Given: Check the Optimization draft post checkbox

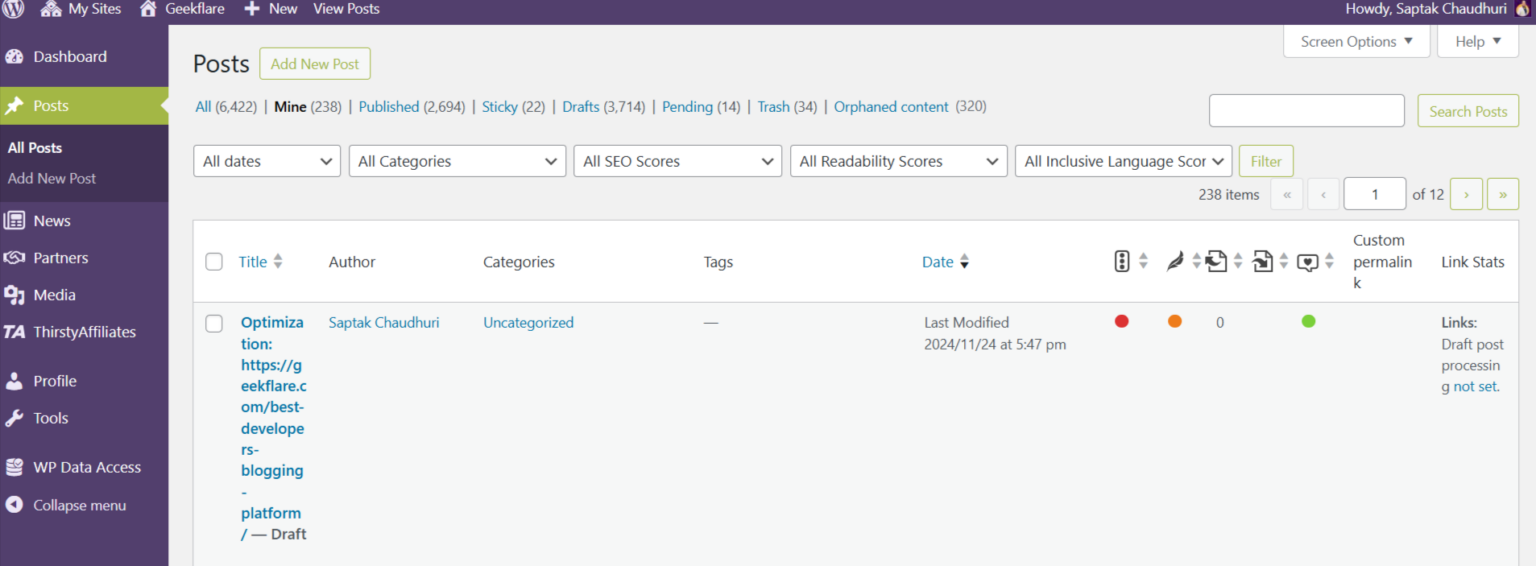Looking at the screenshot, I should click(214, 324).
